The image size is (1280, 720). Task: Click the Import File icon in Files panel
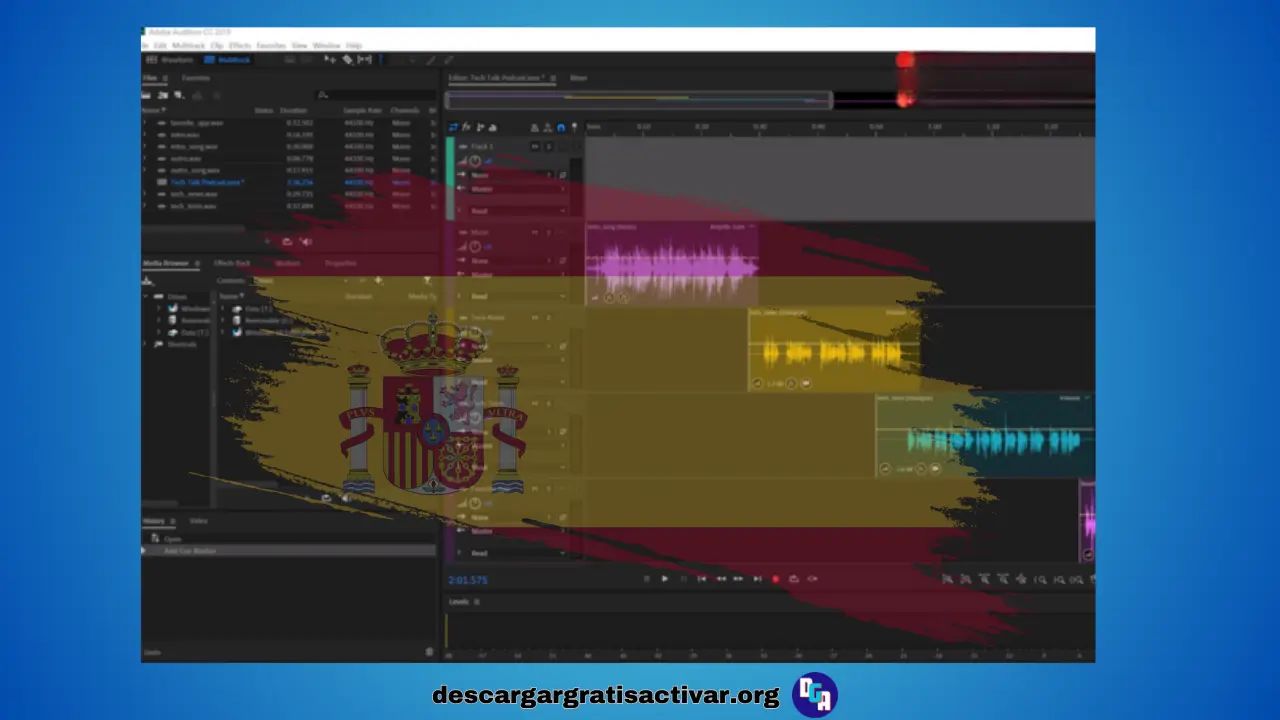click(163, 95)
